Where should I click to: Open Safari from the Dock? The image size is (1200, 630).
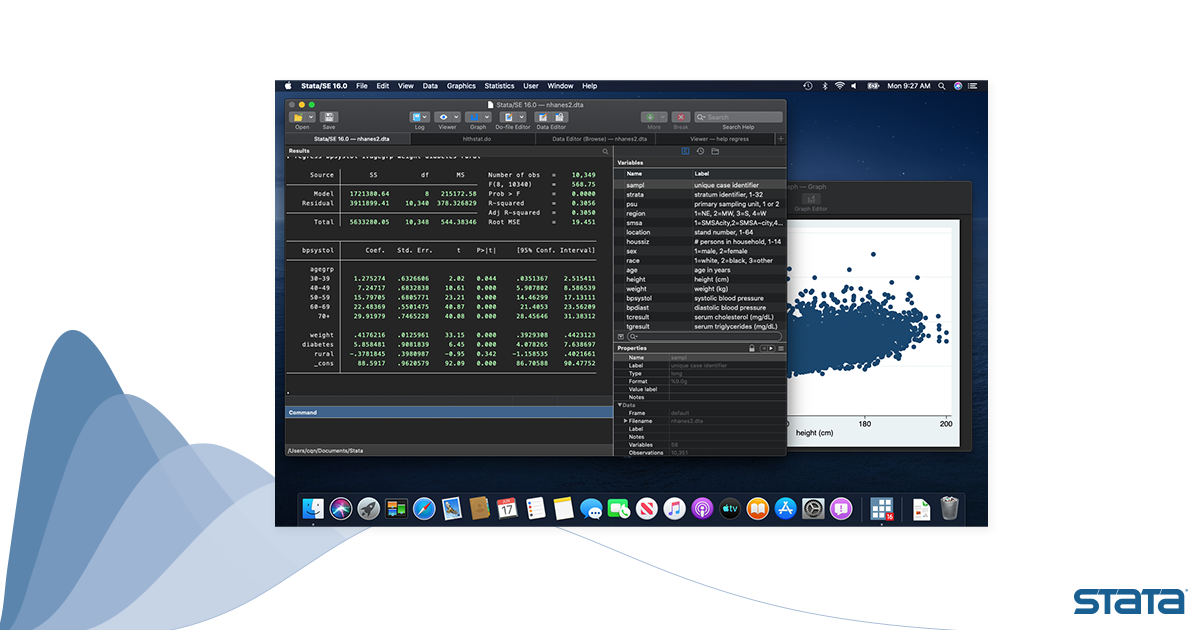pyautogui.click(x=423, y=509)
